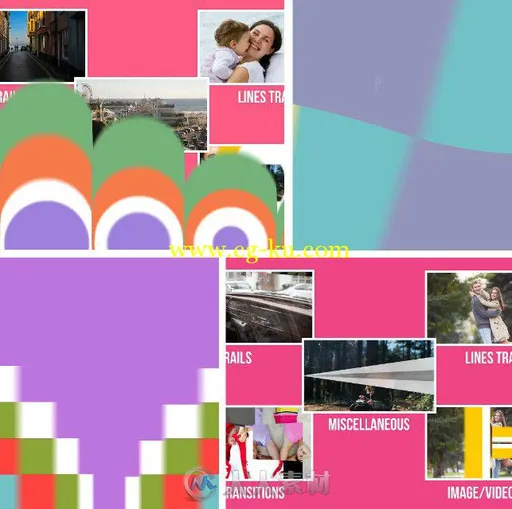
Task: Click the photo with yellow stripes
Action: pyautogui.click(x=469, y=443)
